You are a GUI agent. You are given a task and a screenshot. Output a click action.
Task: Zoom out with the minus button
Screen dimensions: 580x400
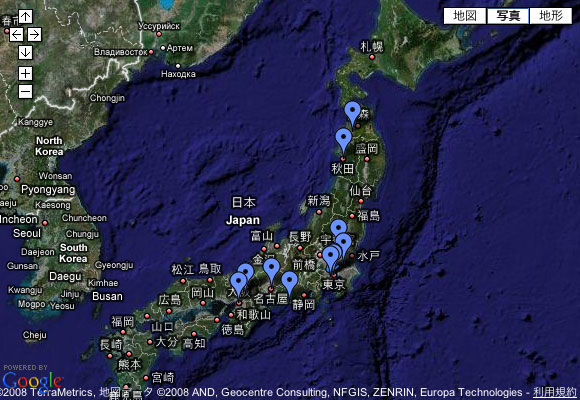coord(25,91)
